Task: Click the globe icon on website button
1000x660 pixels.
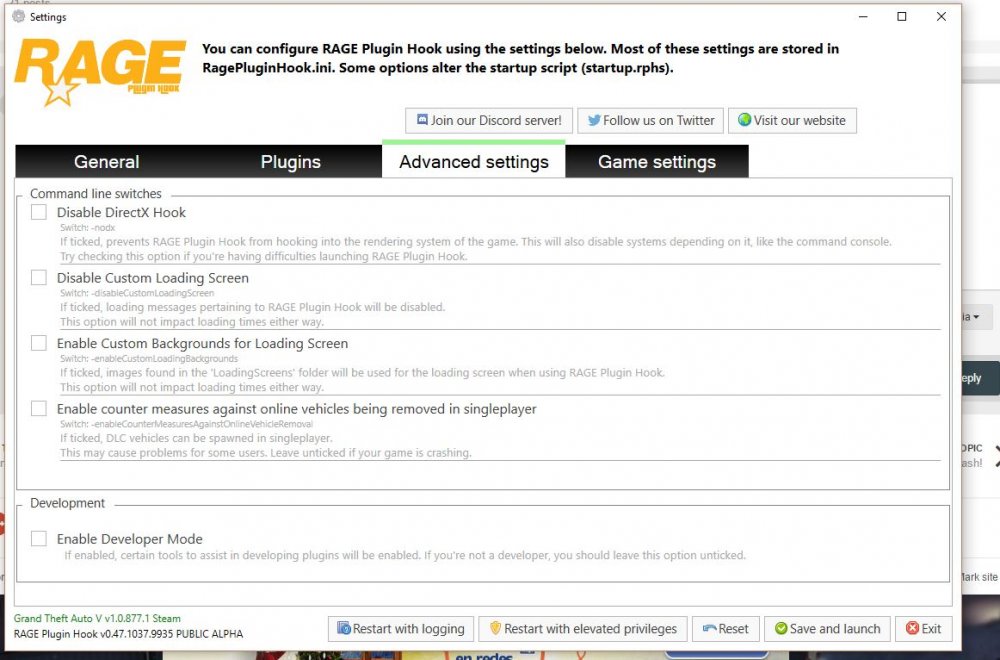Action: [744, 120]
